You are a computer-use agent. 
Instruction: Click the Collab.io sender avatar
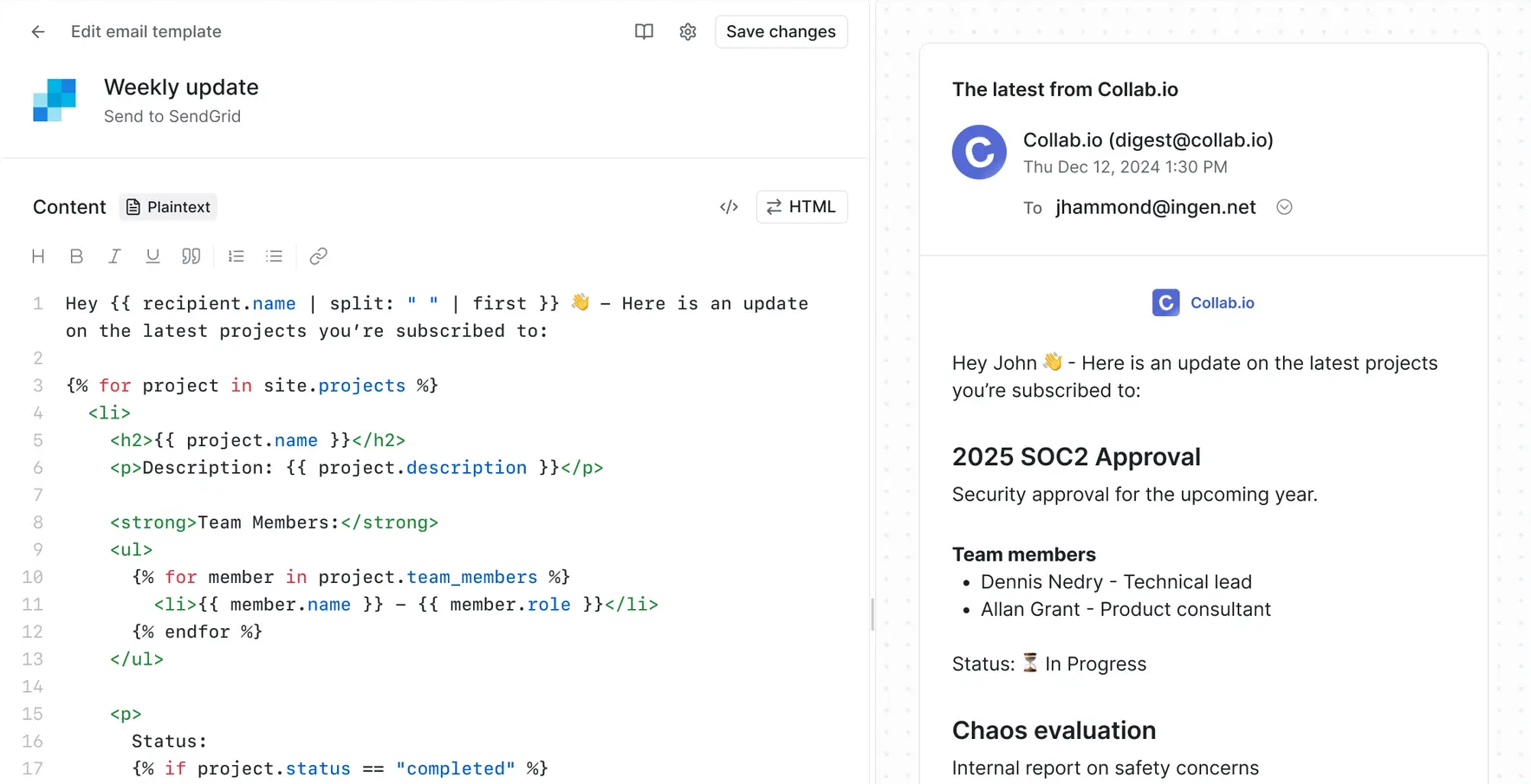click(x=978, y=152)
